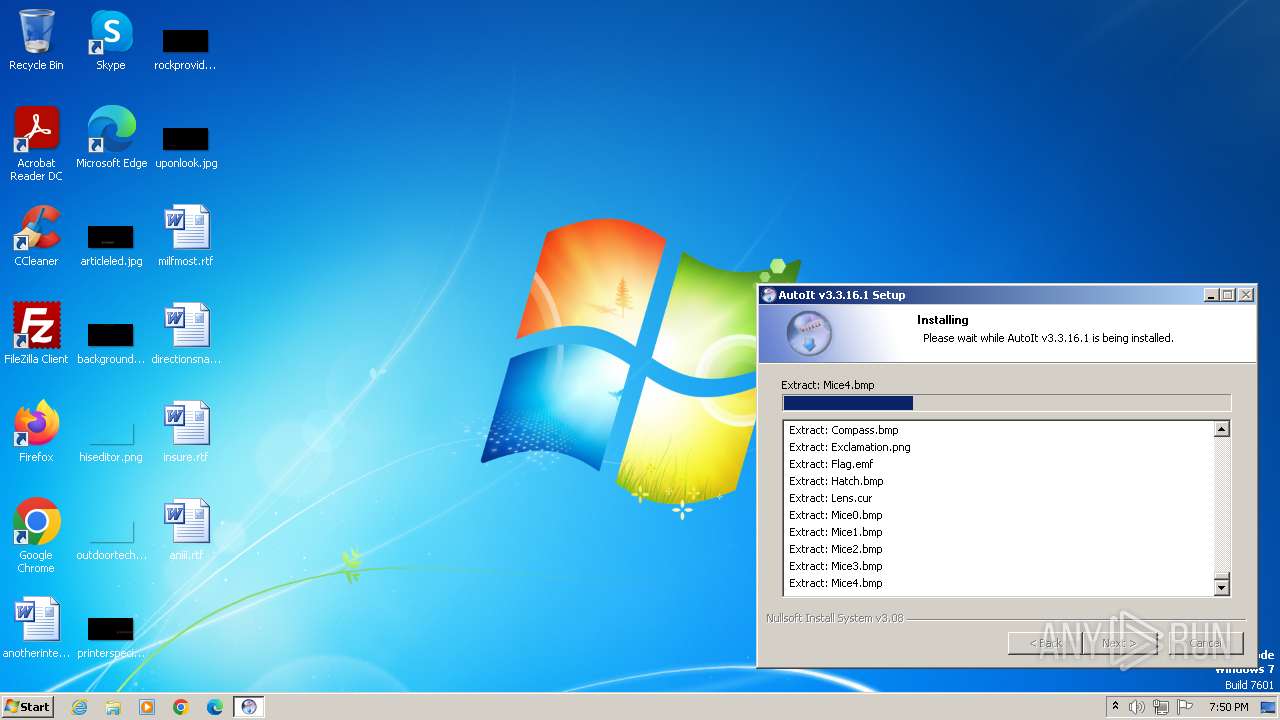Select insure.rtf document icon
This screenshot has height=720, width=1280.
click(186, 432)
